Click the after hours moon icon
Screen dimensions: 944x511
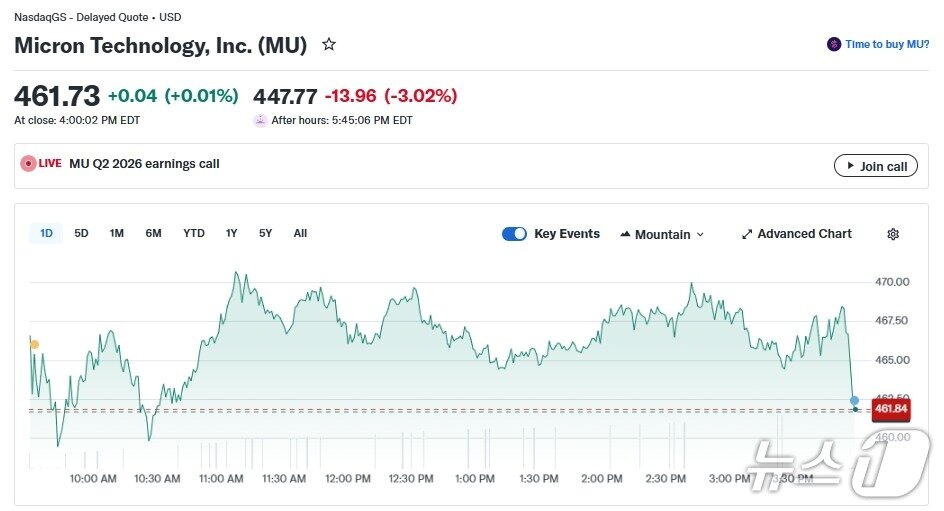[x=260, y=120]
